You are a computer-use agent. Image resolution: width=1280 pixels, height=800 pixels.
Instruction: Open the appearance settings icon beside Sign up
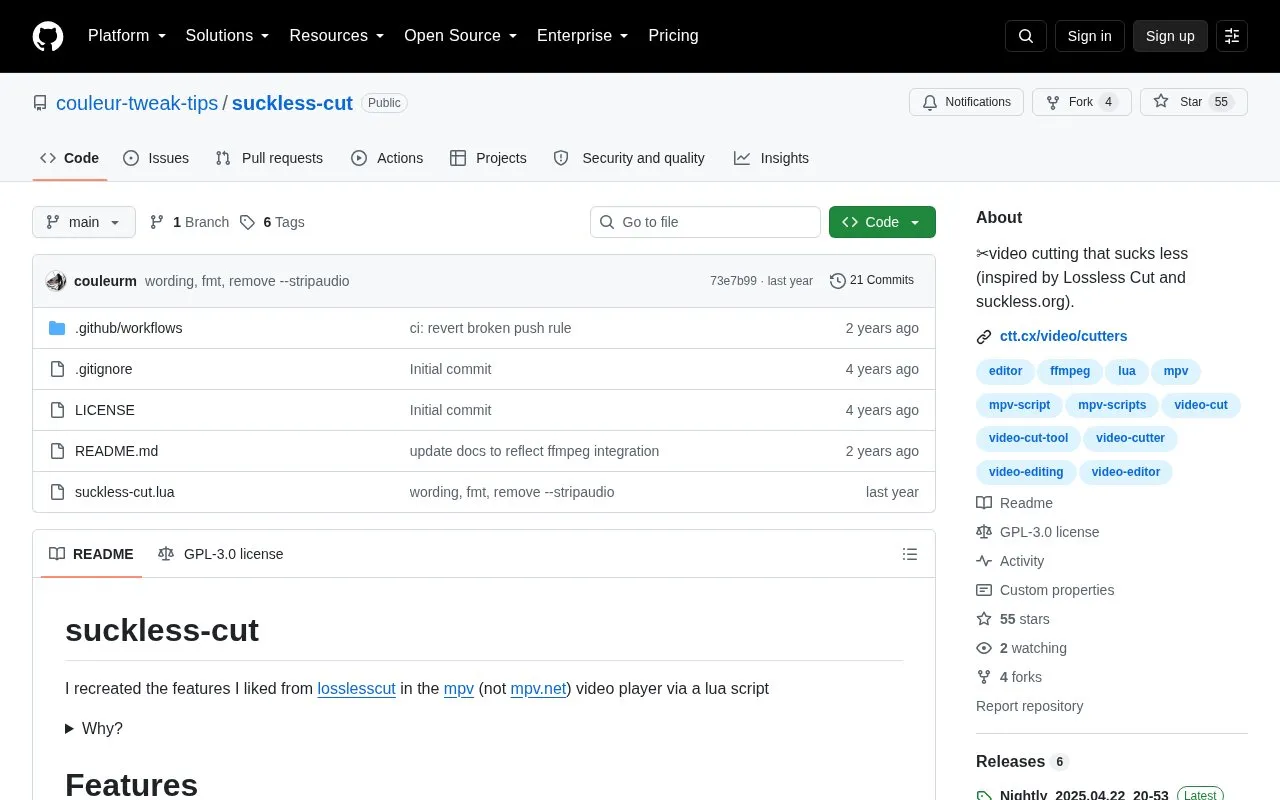click(x=1232, y=36)
